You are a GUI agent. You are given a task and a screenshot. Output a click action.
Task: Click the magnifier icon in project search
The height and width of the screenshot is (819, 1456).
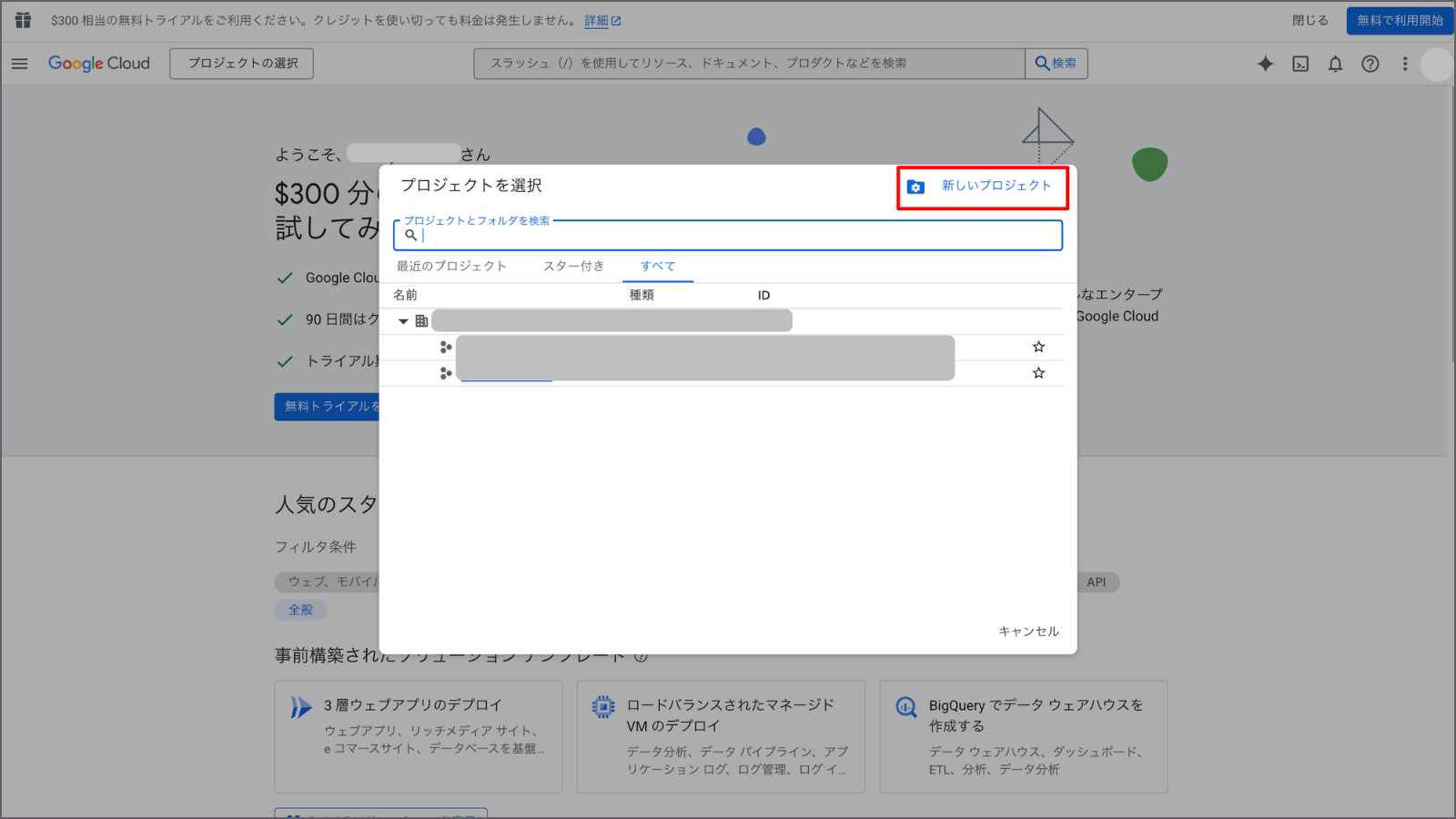tap(410, 235)
